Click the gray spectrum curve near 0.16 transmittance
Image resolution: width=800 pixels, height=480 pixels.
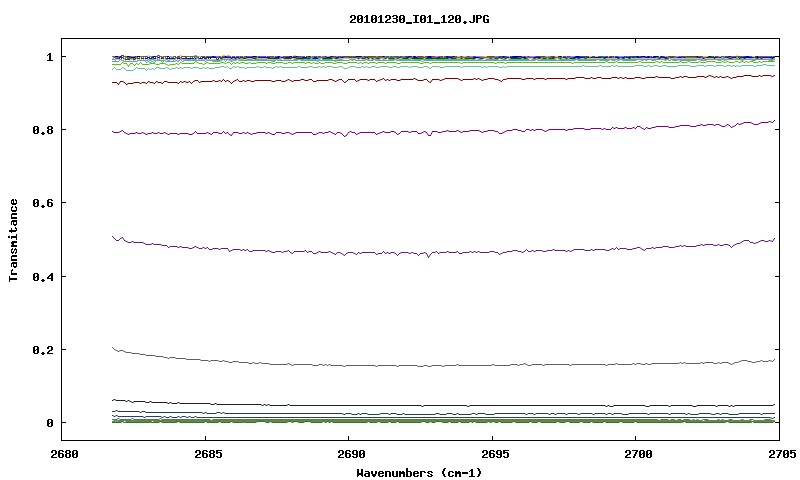[x=444, y=365]
